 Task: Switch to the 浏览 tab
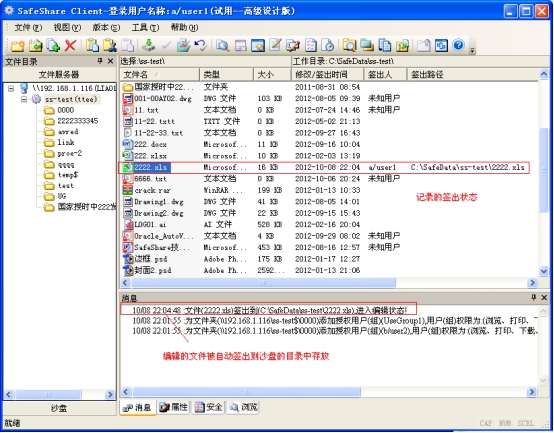point(244,408)
